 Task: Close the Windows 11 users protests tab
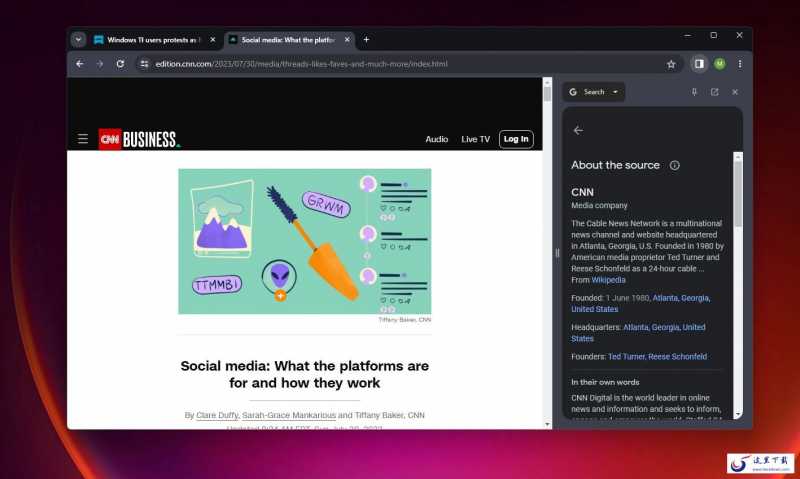213,39
